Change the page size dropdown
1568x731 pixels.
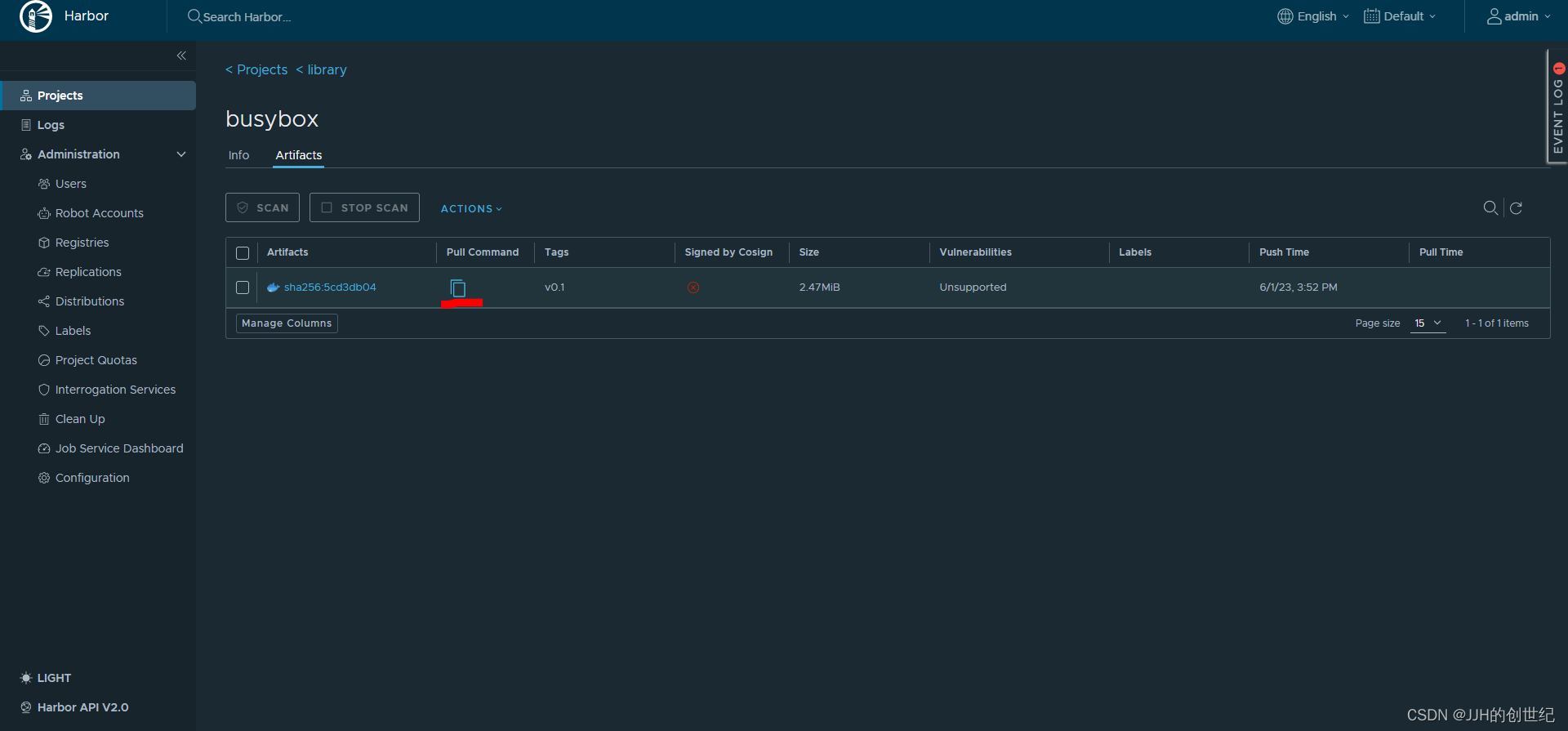point(1428,323)
